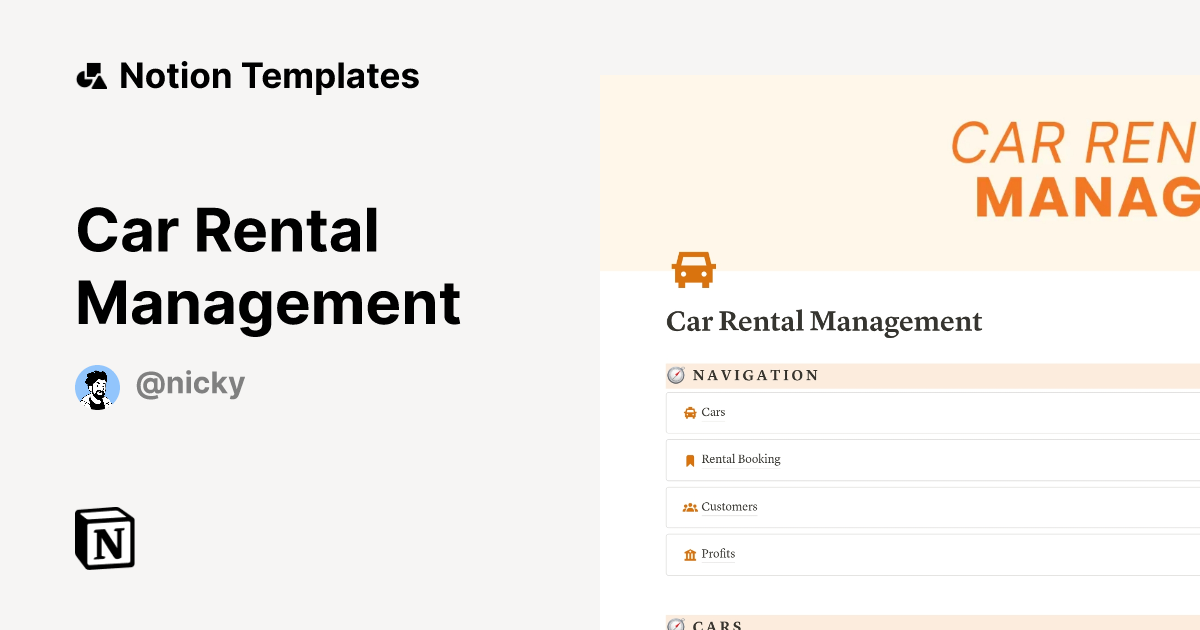The width and height of the screenshot is (1200, 630).
Task: Open the nicky author avatar
Action: pos(97,387)
